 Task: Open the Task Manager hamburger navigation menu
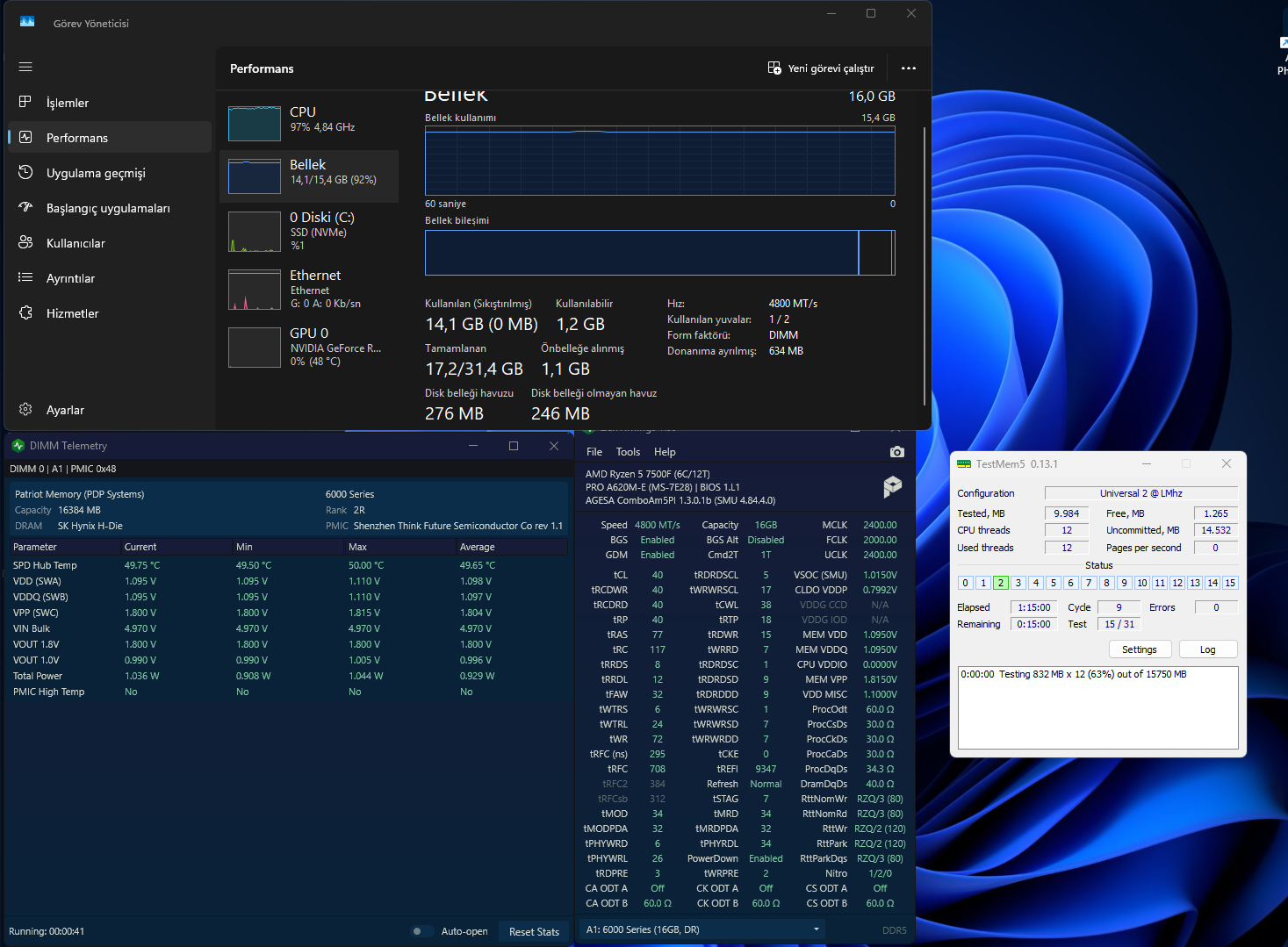tap(25, 67)
